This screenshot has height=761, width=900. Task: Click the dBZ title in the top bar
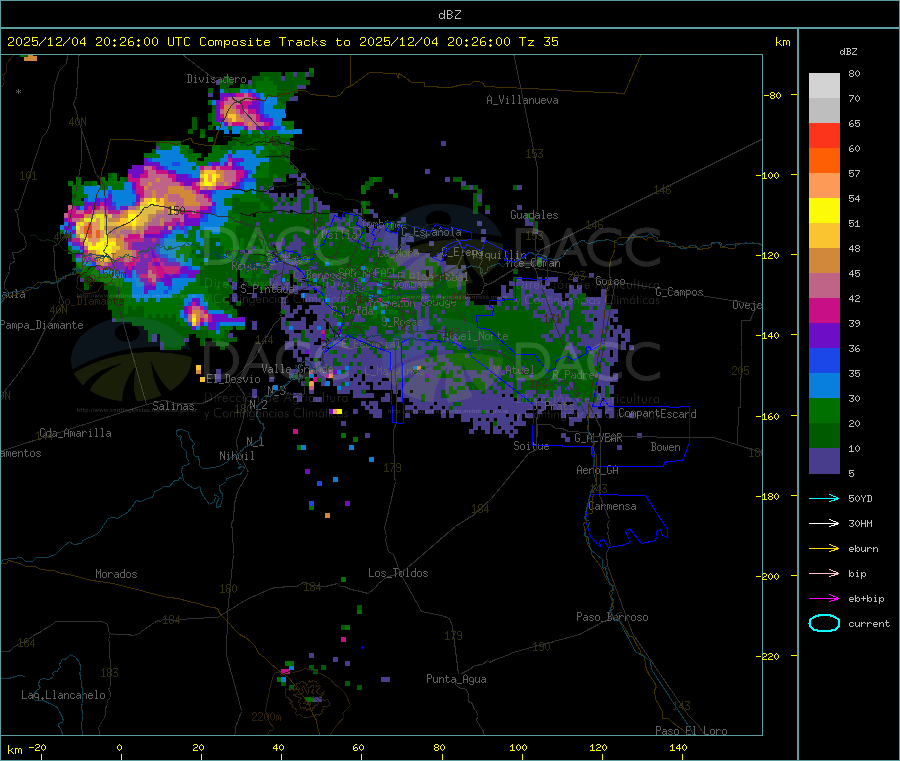(449, 15)
